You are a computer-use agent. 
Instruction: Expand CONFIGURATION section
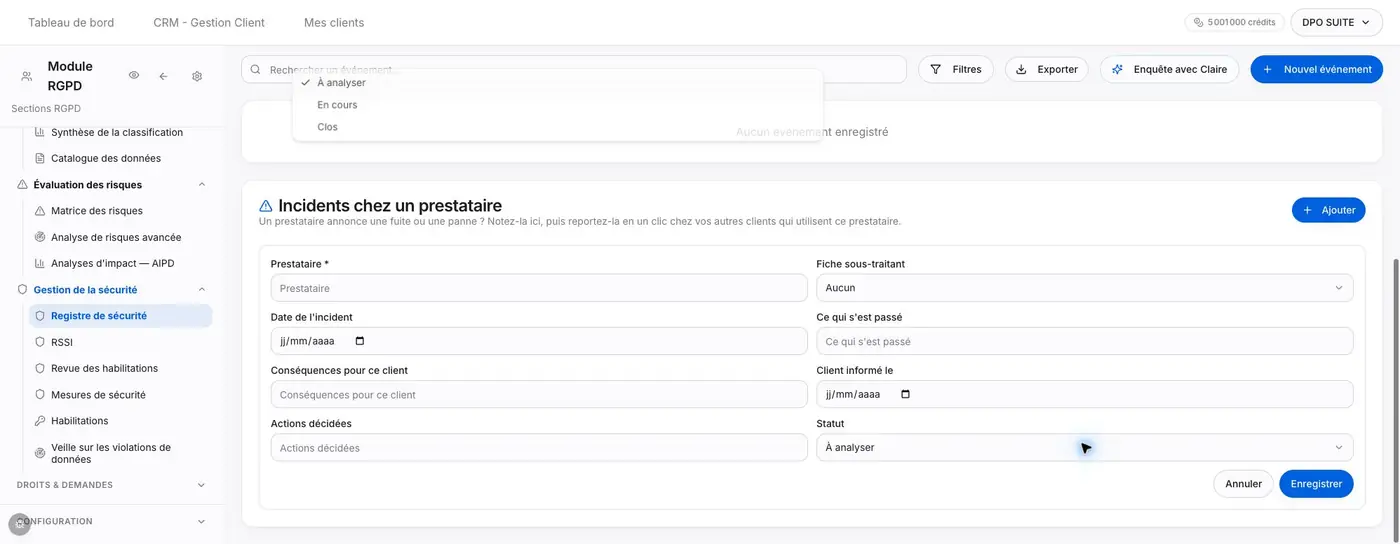(x=201, y=521)
